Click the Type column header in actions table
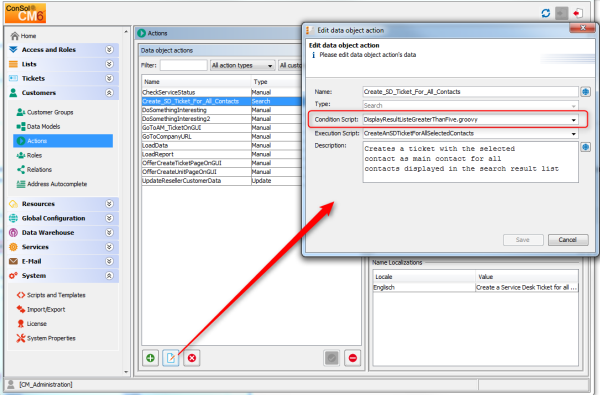600x395 pixels. (x=276, y=82)
